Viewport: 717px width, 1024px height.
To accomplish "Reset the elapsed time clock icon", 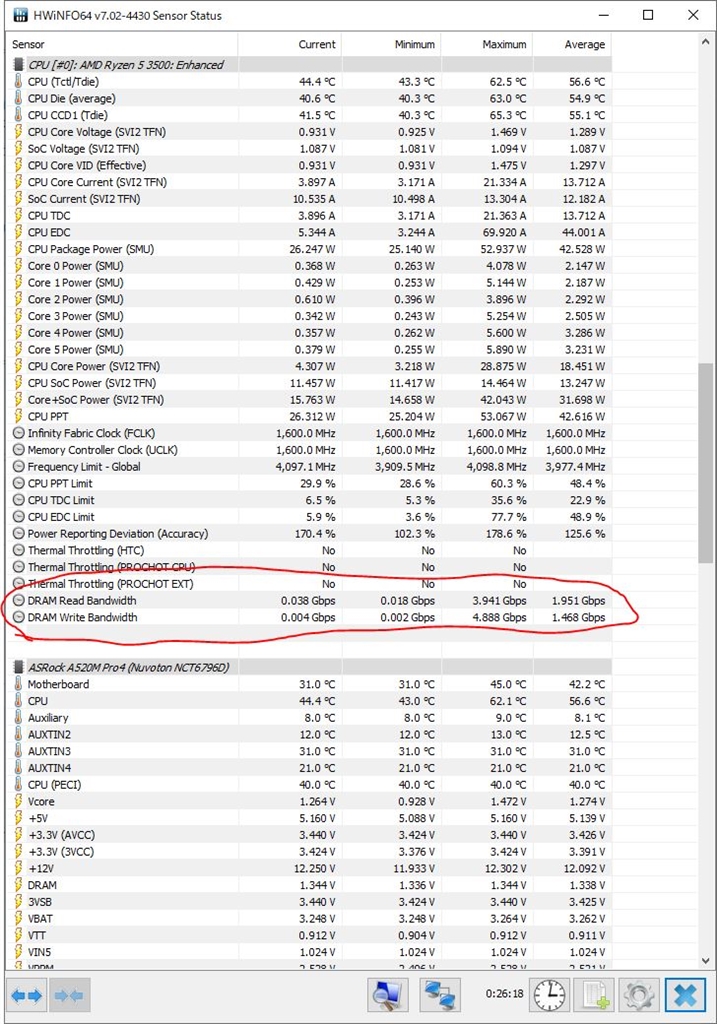I will pyautogui.click(x=550, y=995).
